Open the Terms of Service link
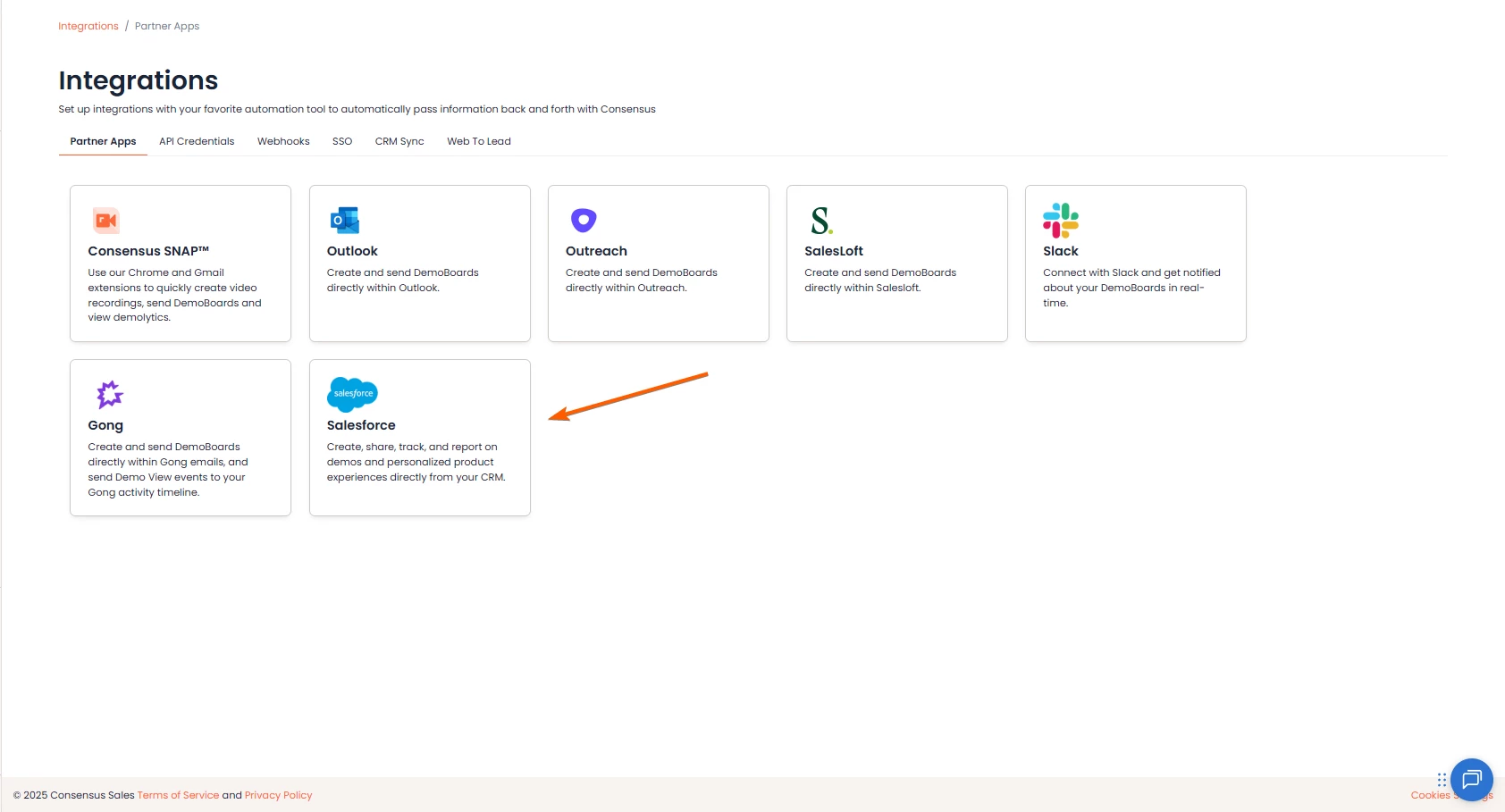Screen dimensions: 1505x812 178,795
